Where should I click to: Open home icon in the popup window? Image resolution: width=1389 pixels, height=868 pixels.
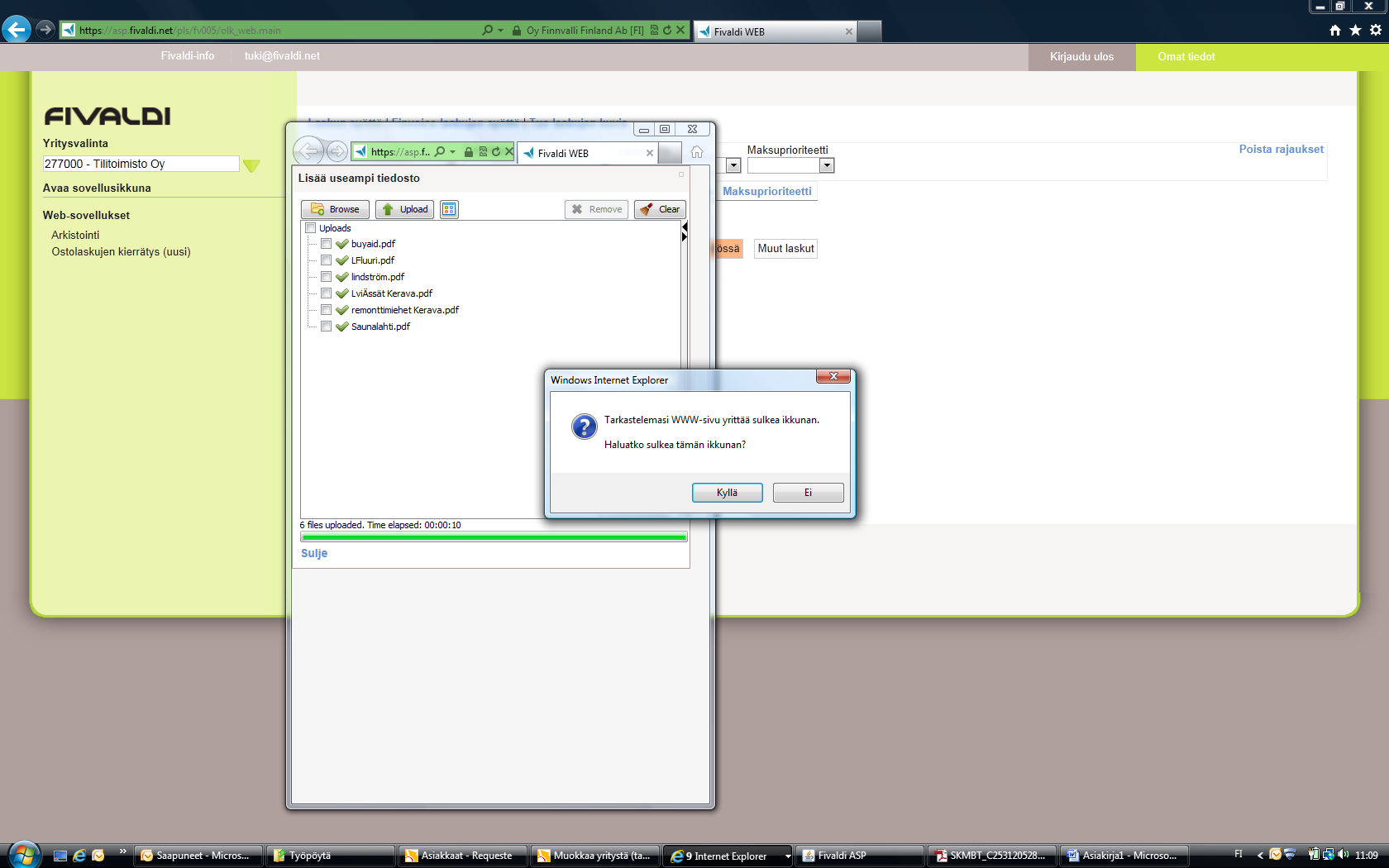(697, 152)
